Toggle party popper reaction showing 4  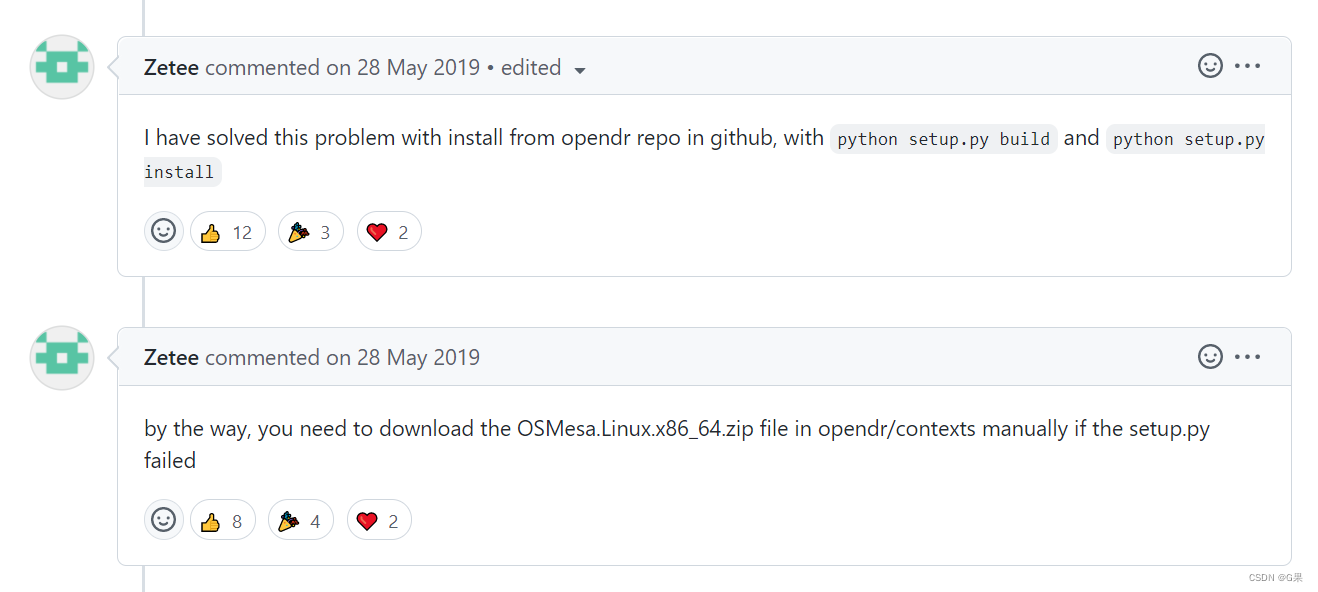pos(300,521)
